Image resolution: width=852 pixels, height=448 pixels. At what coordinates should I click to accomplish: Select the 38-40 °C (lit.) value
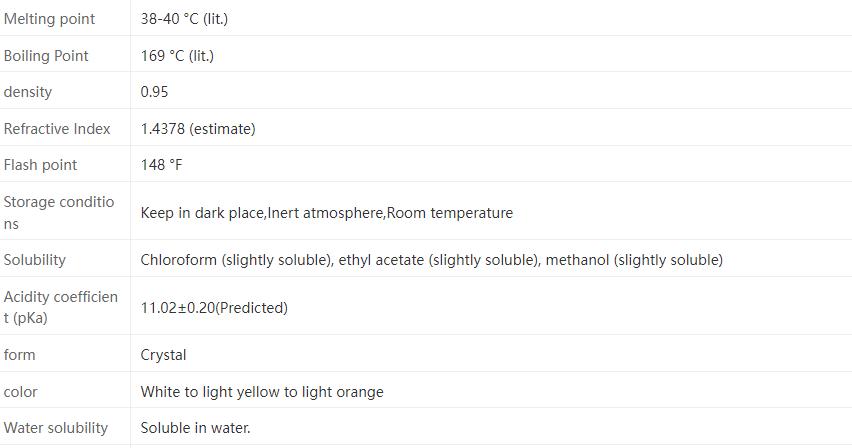(x=184, y=19)
